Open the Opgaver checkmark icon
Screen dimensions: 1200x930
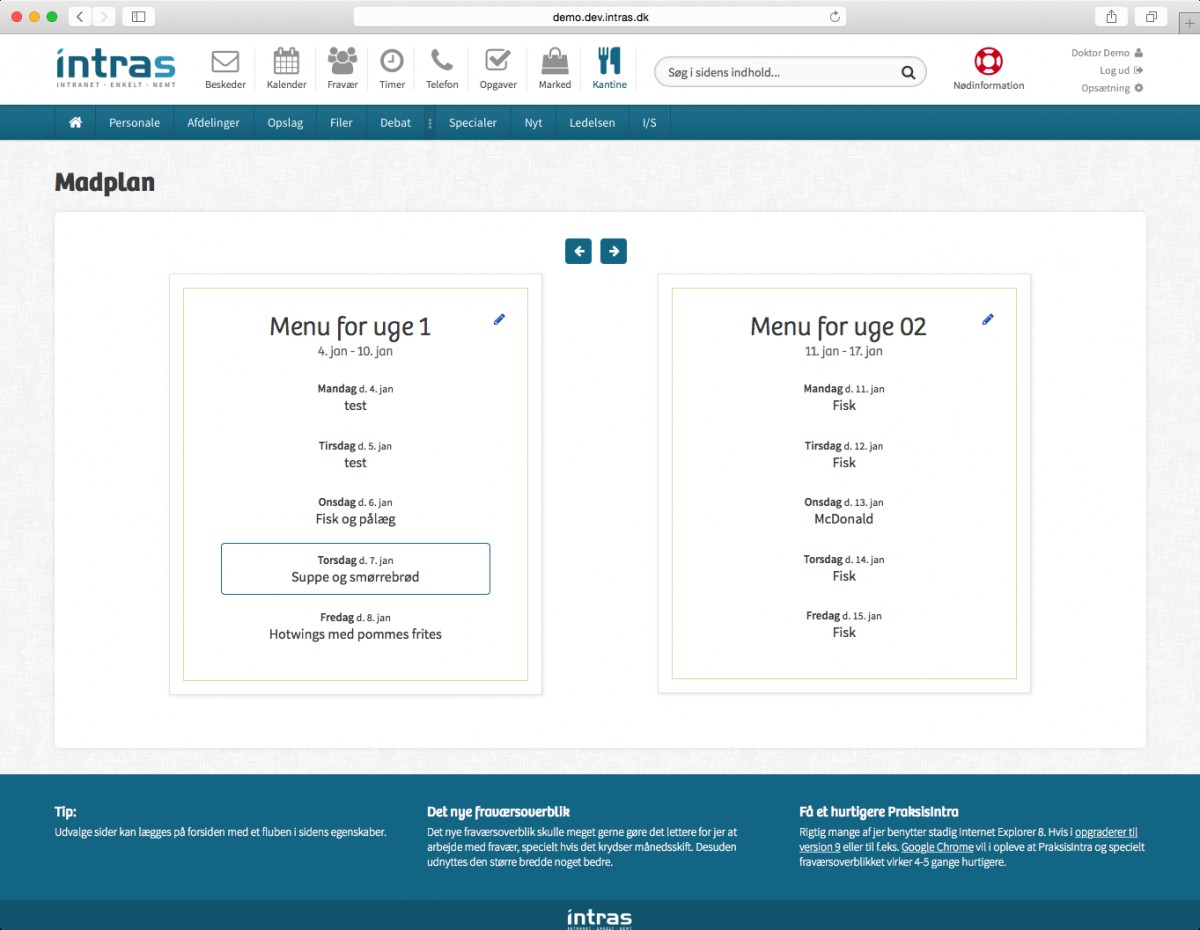point(497,67)
